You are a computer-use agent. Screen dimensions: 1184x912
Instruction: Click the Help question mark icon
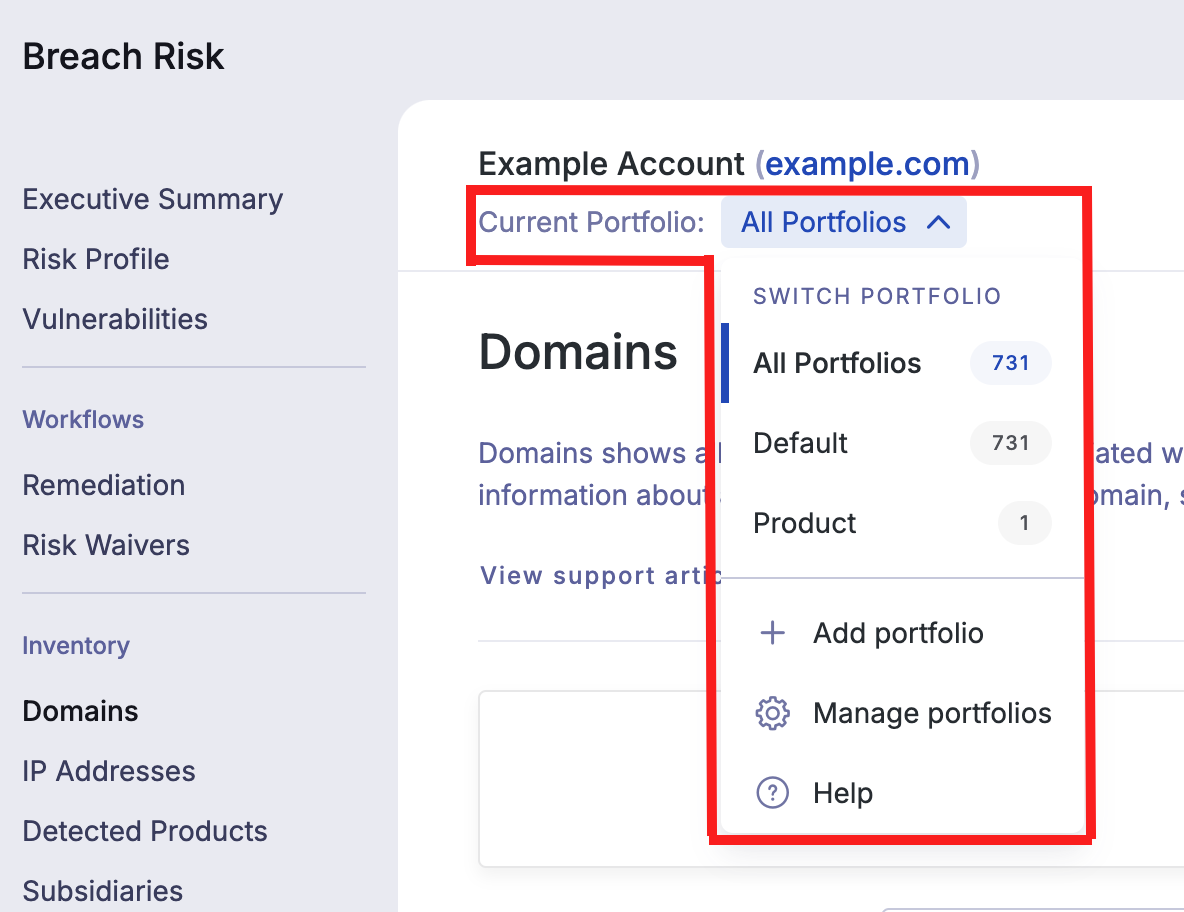[x=772, y=792]
